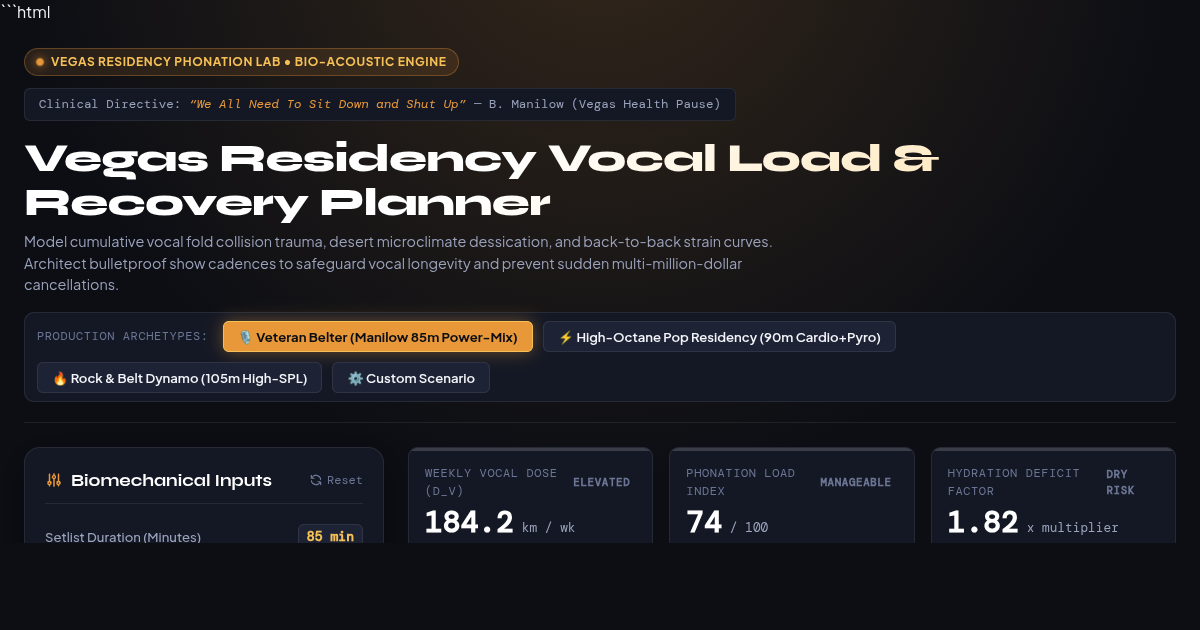The width and height of the screenshot is (1200, 630).
Task: Click the sliders icon beside Biomechanical Inputs
Action: [54, 480]
